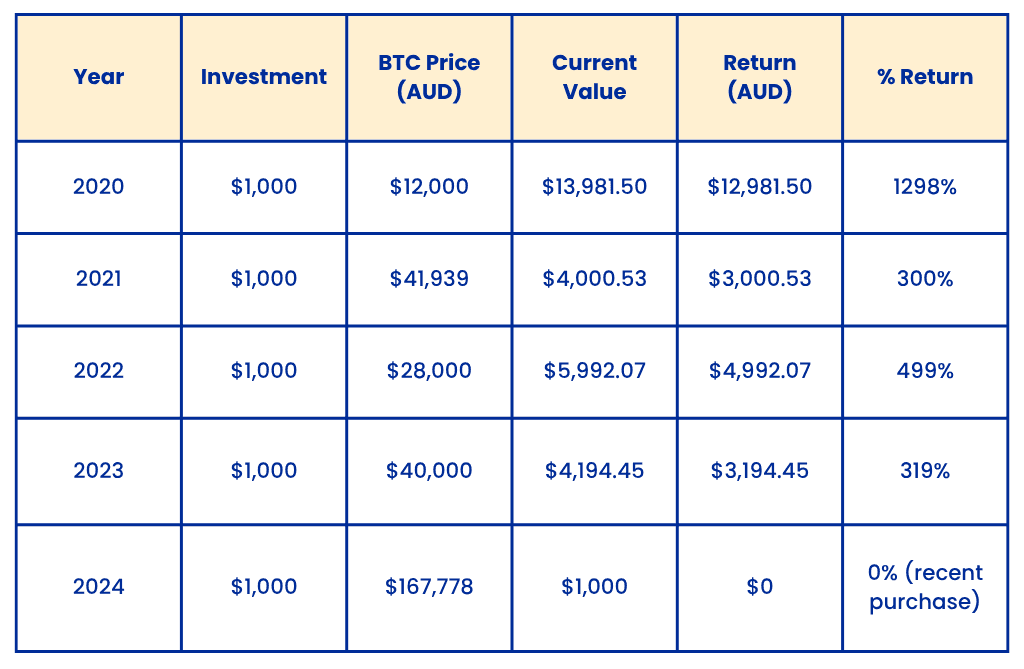Image resolution: width=1024 pixels, height=669 pixels.
Task: Select the 499% return cell
Action: tap(925, 371)
